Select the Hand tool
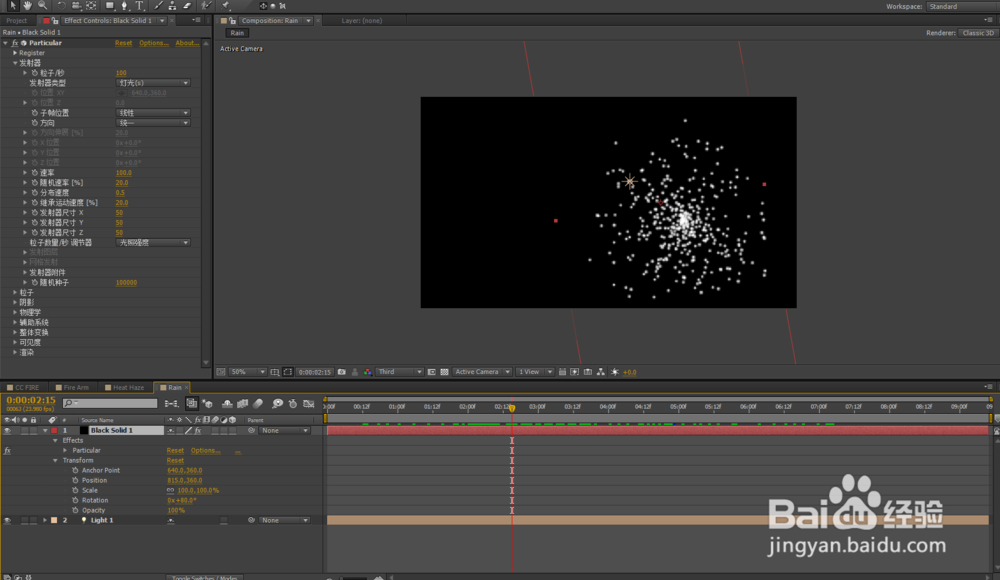This screenshot has height=580, width=1000. [28, 6]
